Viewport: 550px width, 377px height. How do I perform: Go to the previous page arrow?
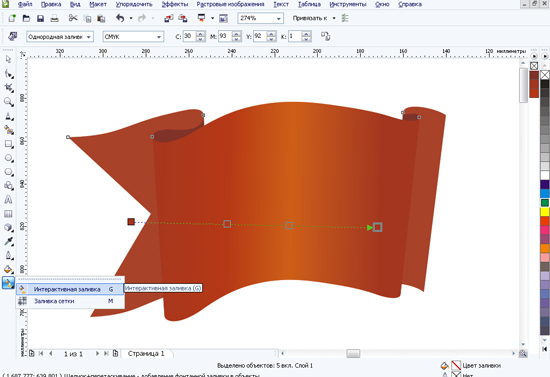[51, 354]
